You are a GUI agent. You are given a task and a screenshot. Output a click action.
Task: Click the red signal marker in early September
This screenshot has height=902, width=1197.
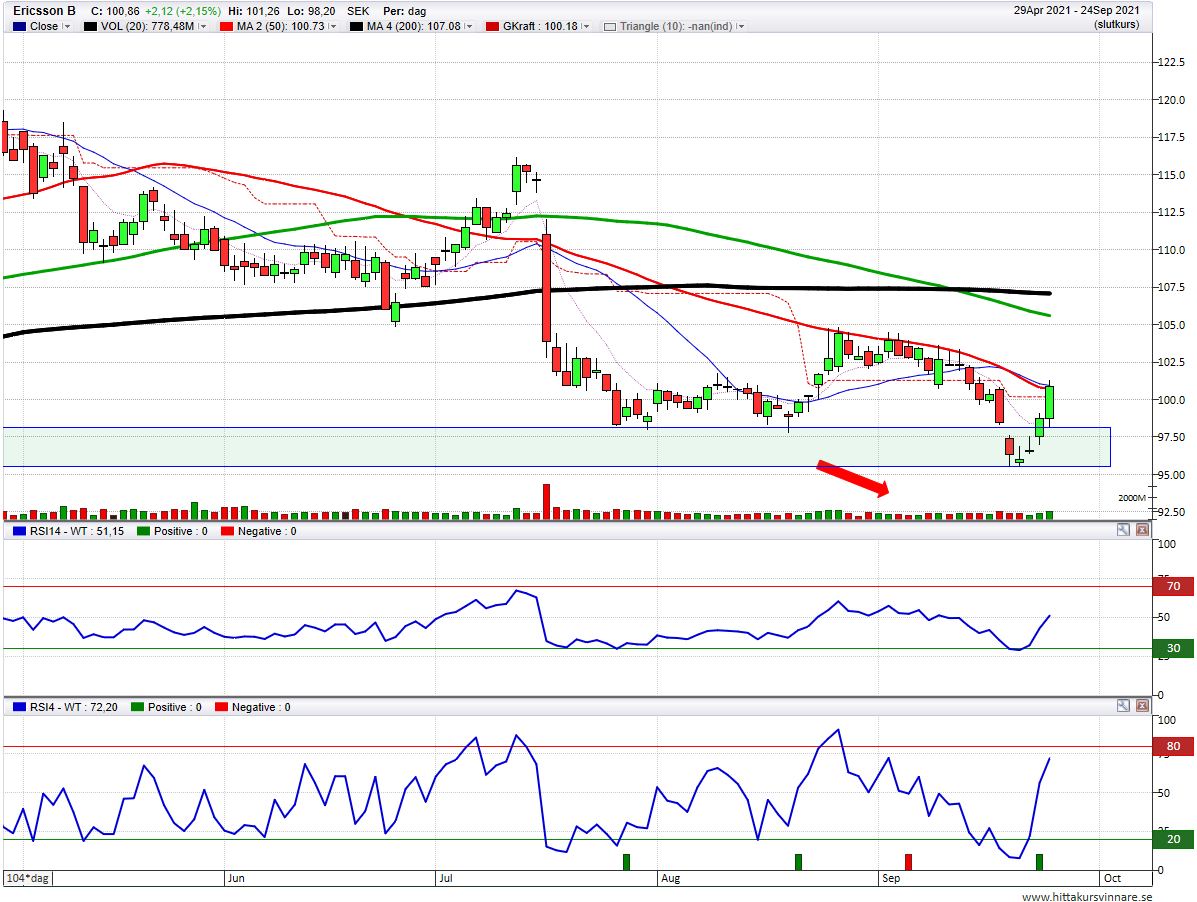tap(908, 862)
